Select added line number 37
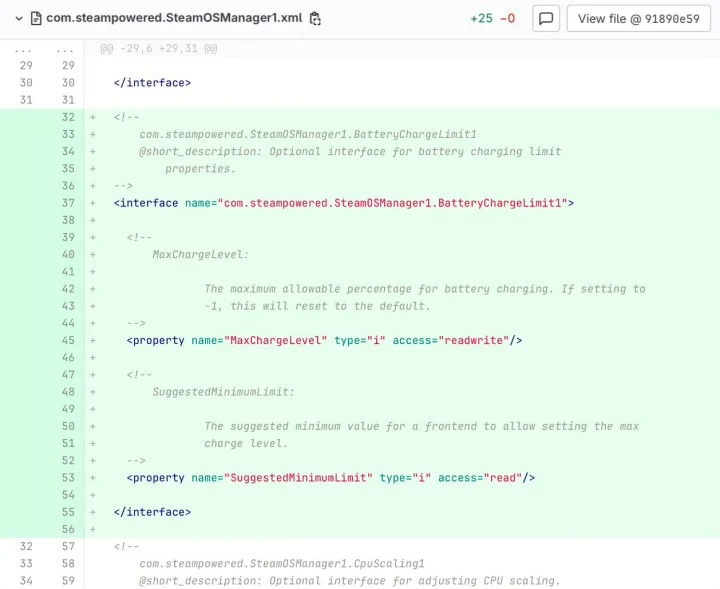This screenshot has width=720, height=589. 66,203
